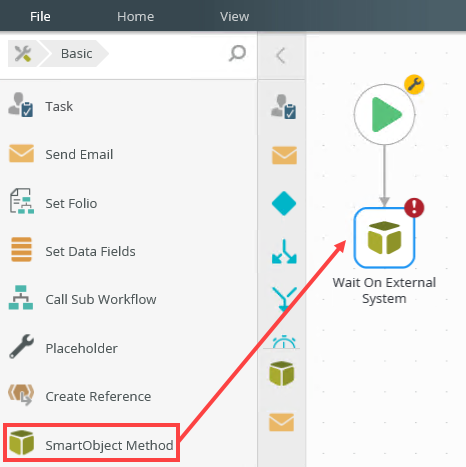Select the Create Reference icon

point(21,395)
